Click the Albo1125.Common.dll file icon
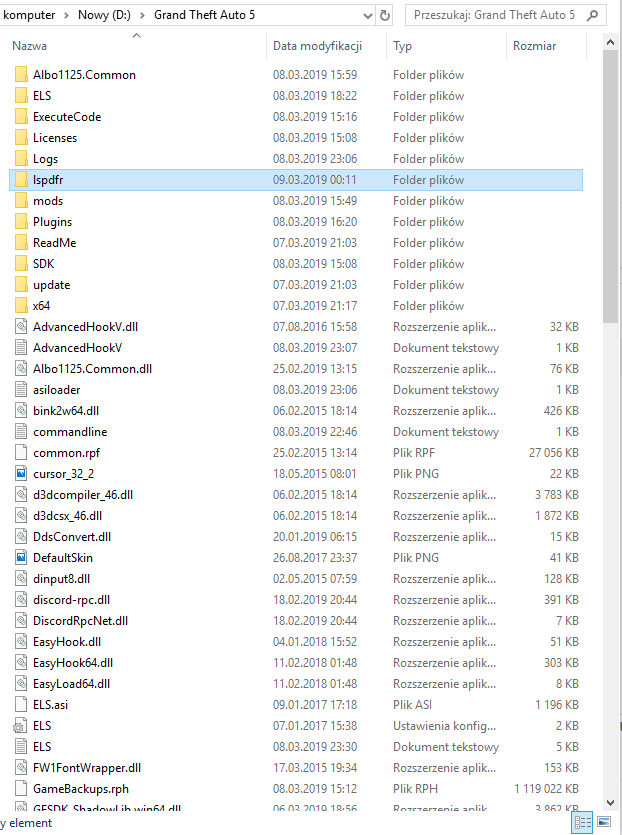This screenshot has height=835, width=622. tap(21, 369)
